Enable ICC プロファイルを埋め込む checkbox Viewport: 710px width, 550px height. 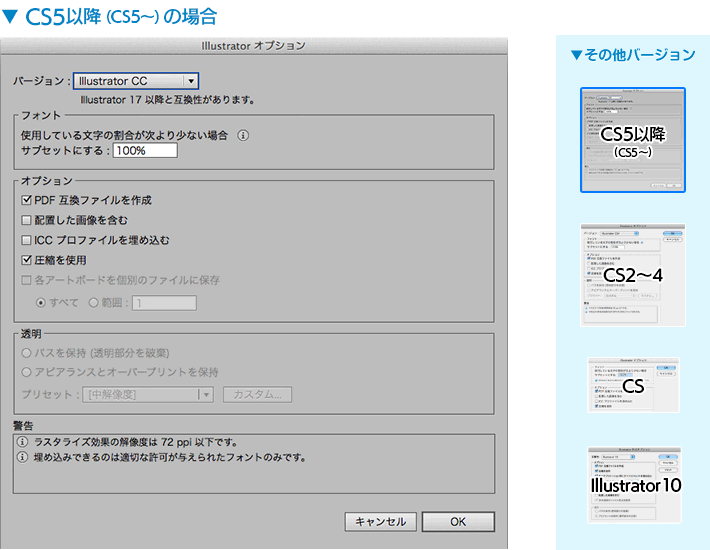(27, 240)
